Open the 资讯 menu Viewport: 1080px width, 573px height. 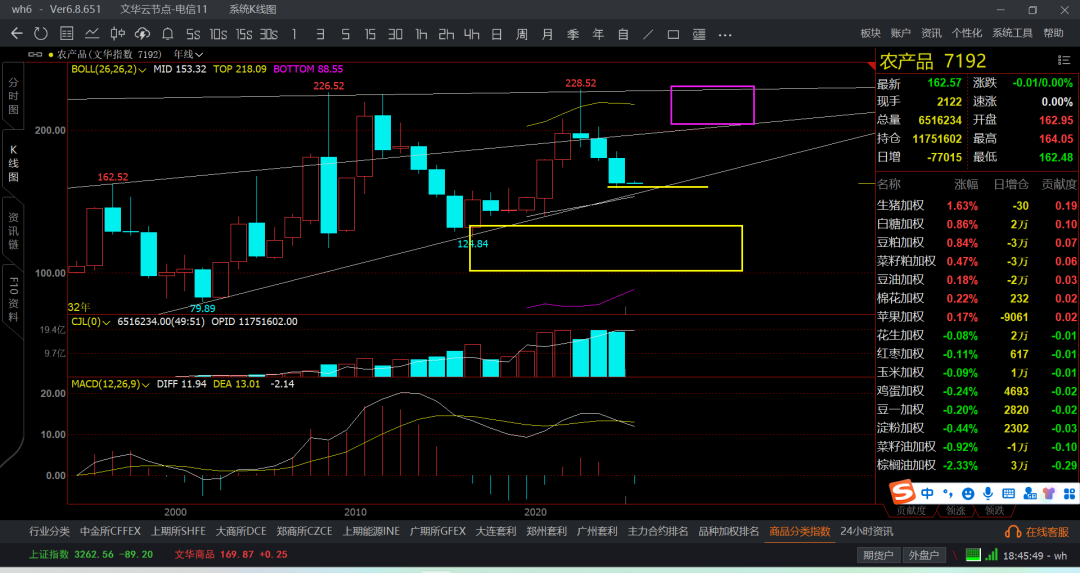[x=931, y=33]
